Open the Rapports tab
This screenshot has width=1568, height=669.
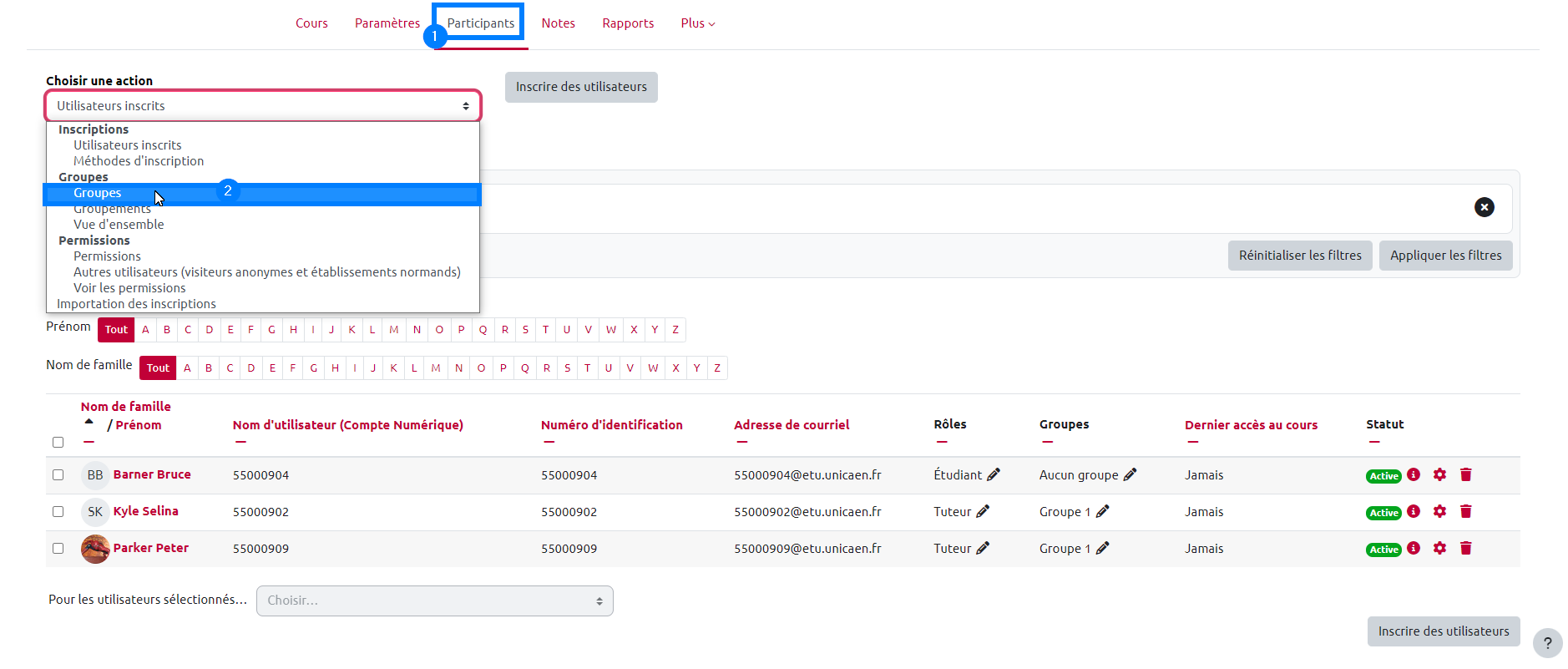coord(628,23)
